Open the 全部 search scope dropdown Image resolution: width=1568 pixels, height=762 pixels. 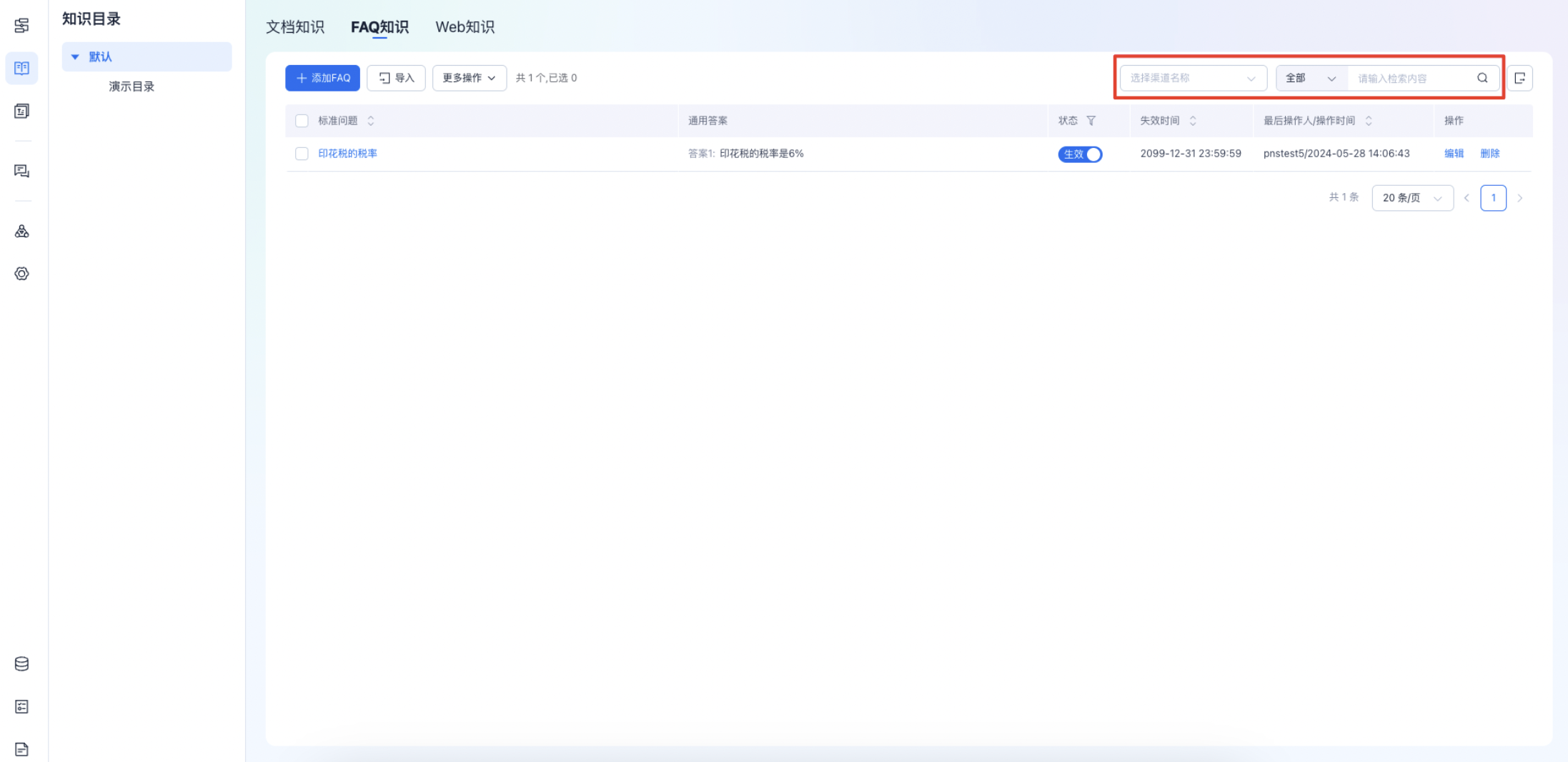(1311, 78)
